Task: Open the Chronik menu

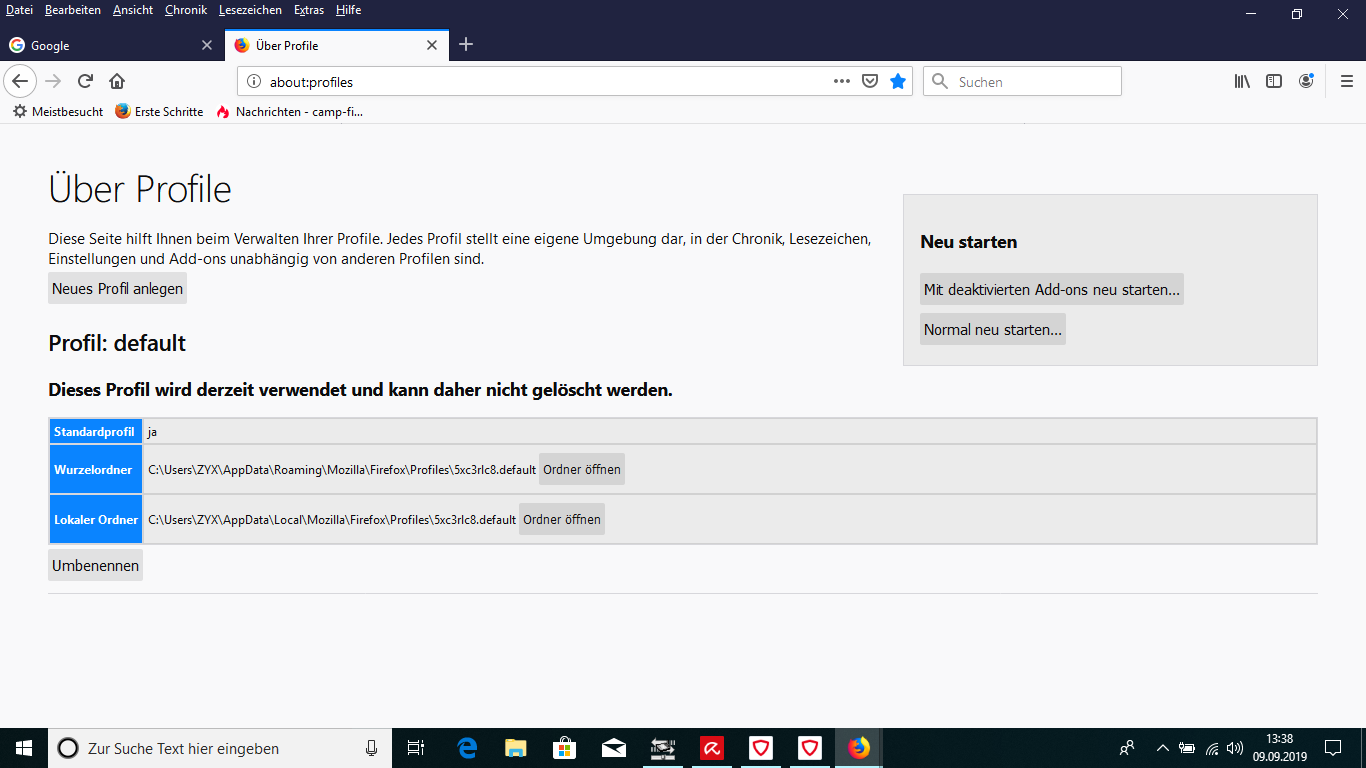Action: [x=186, y=10]
